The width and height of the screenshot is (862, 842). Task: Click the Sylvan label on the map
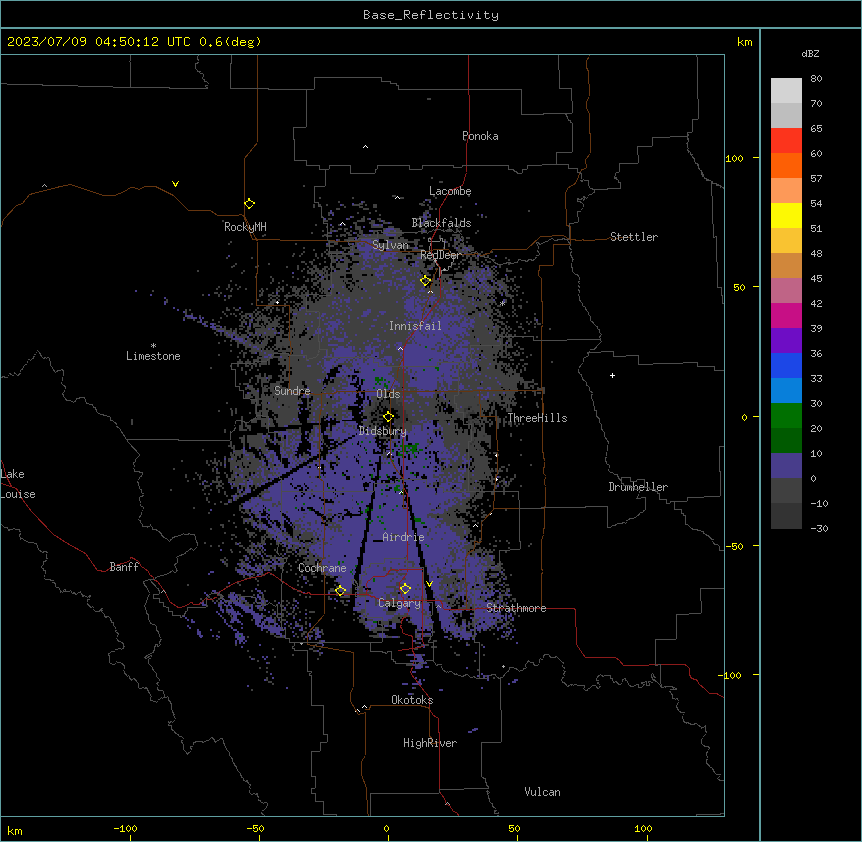click(390, 245)
